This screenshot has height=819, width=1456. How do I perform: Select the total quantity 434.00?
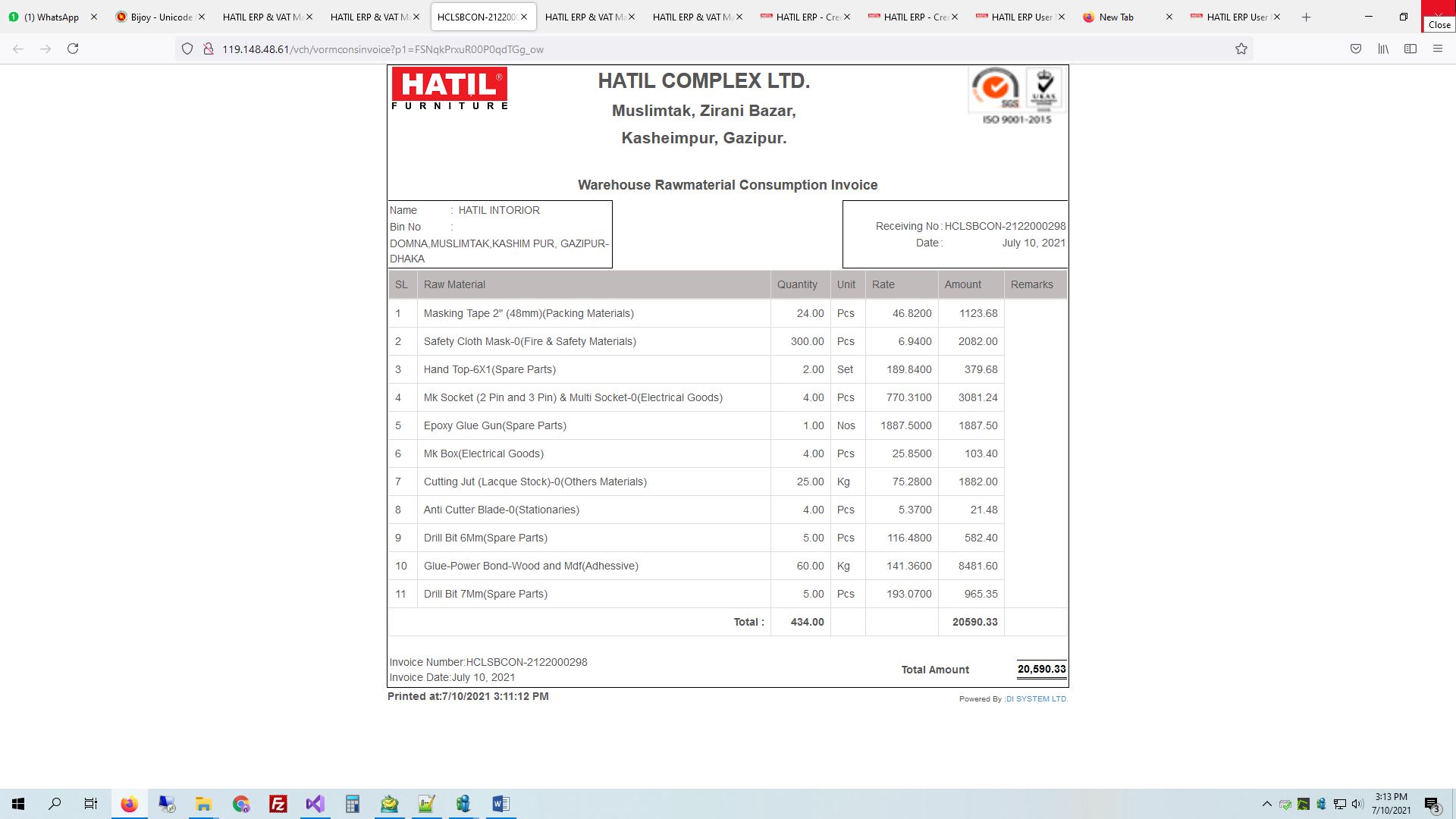tap(807, 622)
